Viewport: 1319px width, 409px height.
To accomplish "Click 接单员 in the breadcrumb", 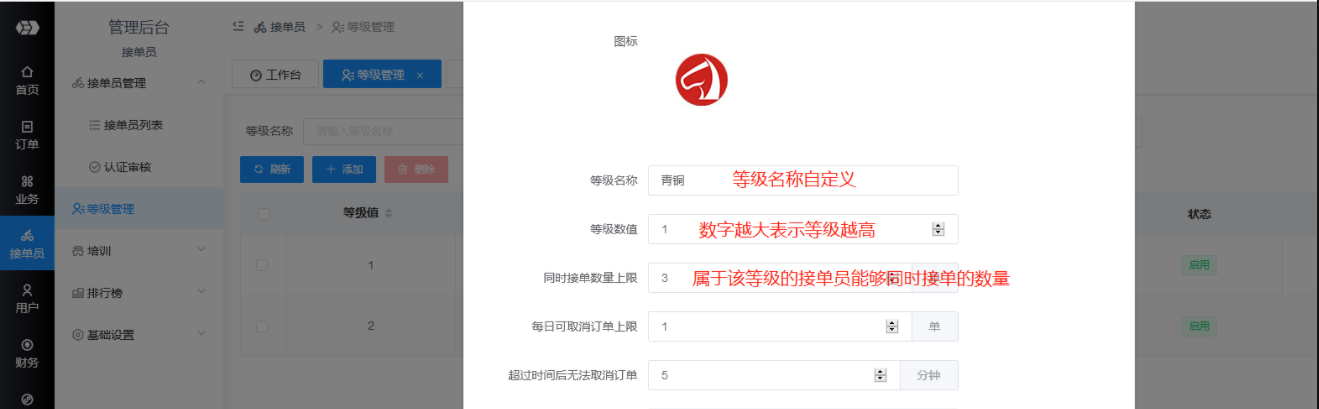I will pos(279,27).
